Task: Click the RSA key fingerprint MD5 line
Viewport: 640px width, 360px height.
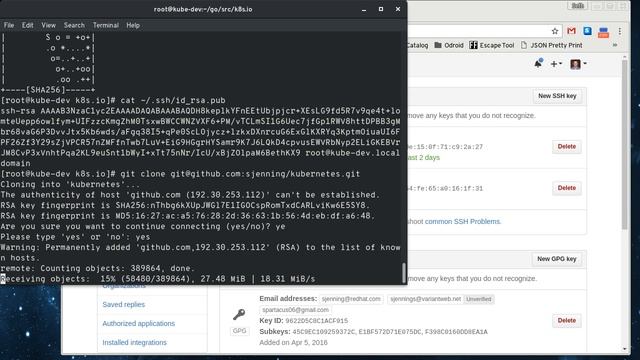Action: 187,216
